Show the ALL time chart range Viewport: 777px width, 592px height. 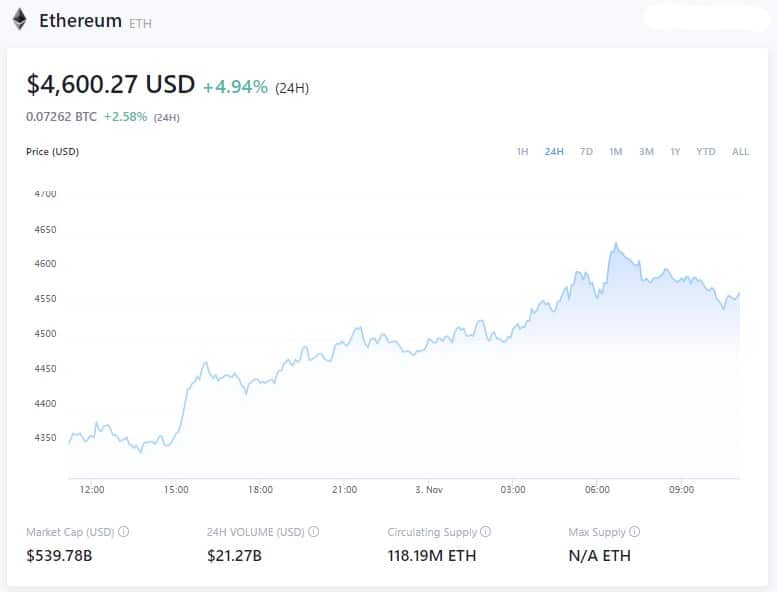coord(740,152)
